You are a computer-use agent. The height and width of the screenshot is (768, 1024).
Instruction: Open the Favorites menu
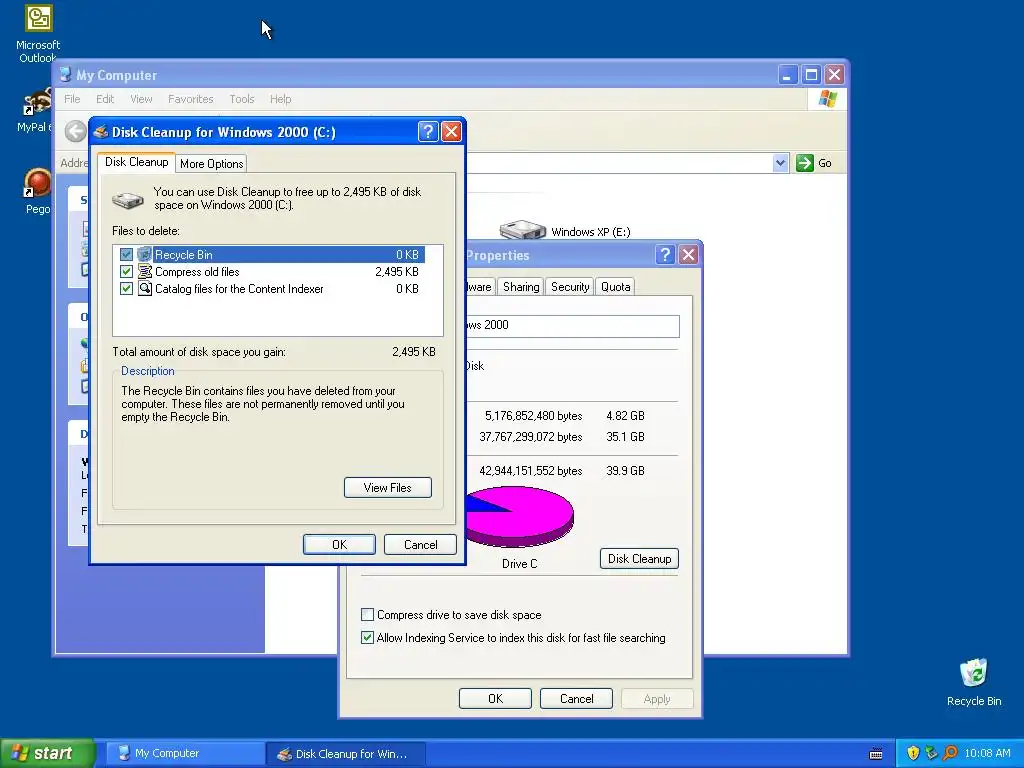pos(191,99)
